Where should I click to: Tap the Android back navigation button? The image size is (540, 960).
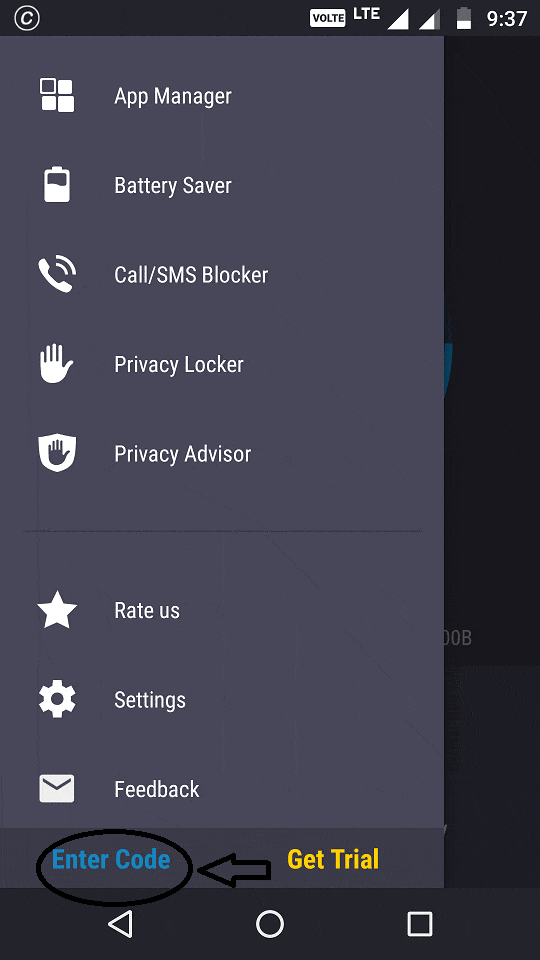[121, 924]
